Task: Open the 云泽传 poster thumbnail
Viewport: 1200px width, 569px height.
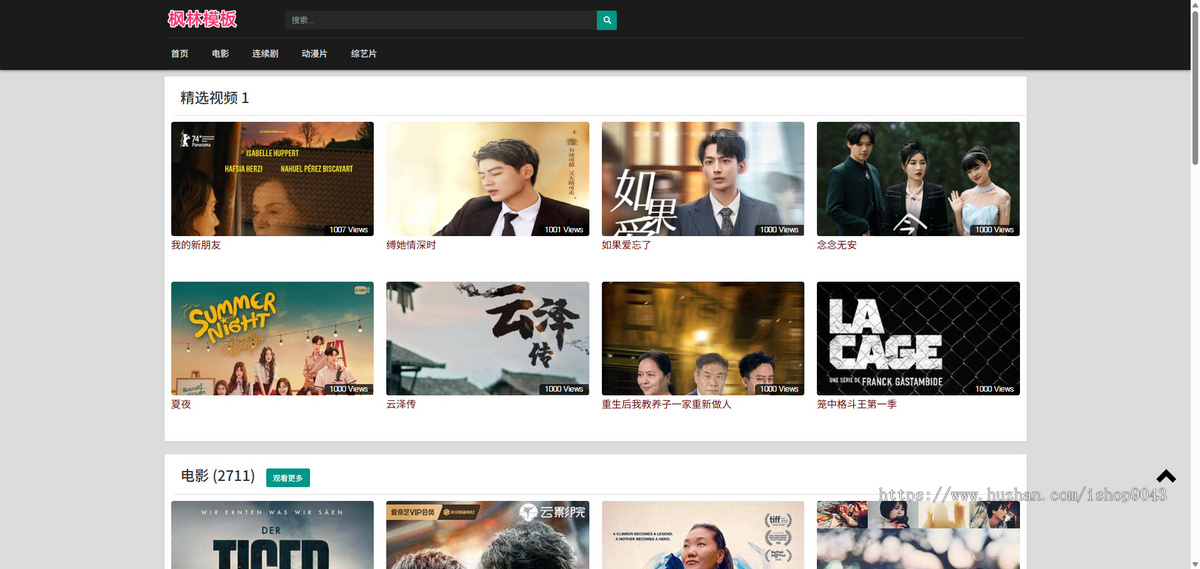Action: (488, 338)
